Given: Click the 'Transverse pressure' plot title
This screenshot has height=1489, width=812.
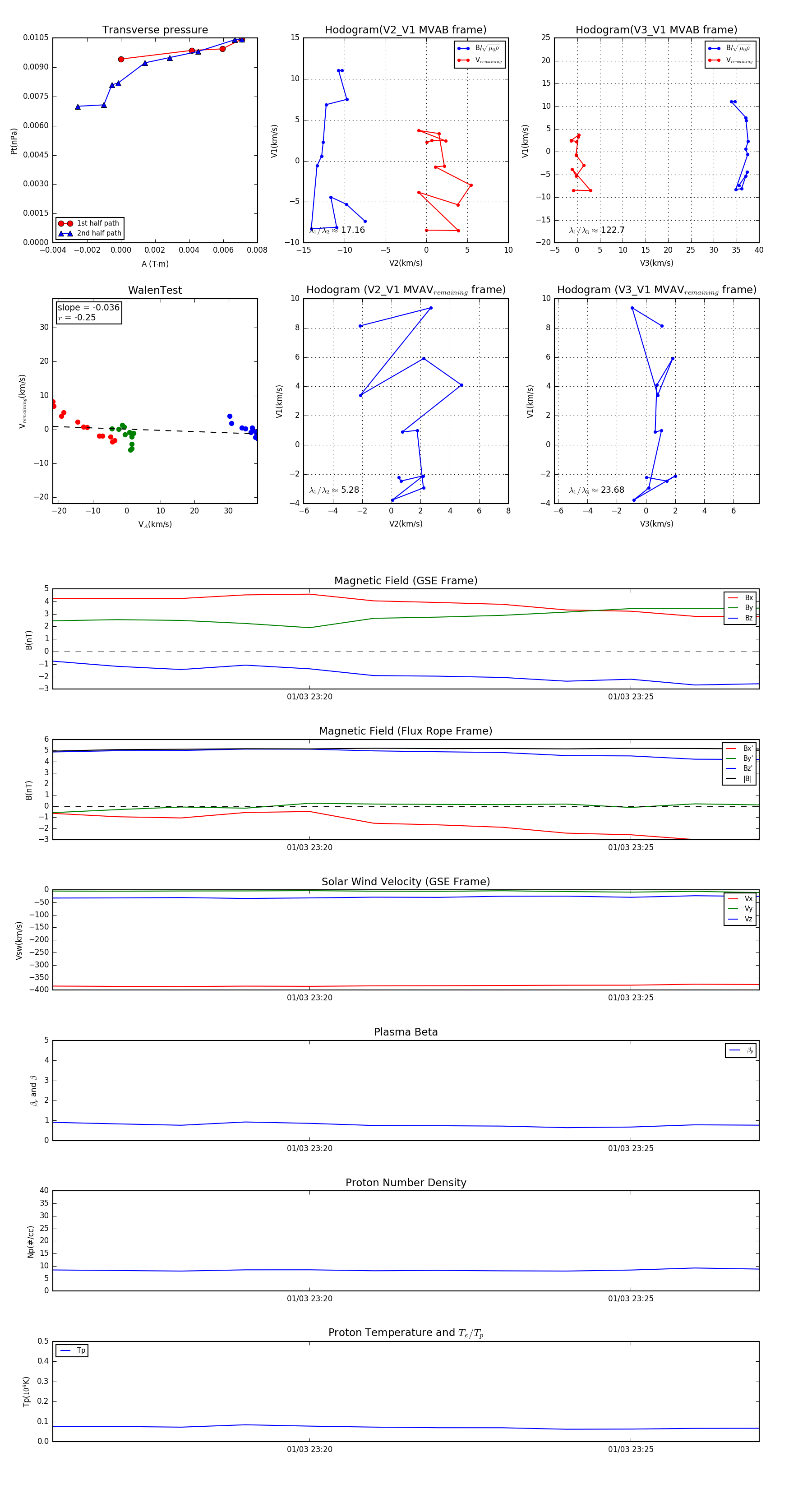Looking at the screenshot, I should [x=155, y=30].
